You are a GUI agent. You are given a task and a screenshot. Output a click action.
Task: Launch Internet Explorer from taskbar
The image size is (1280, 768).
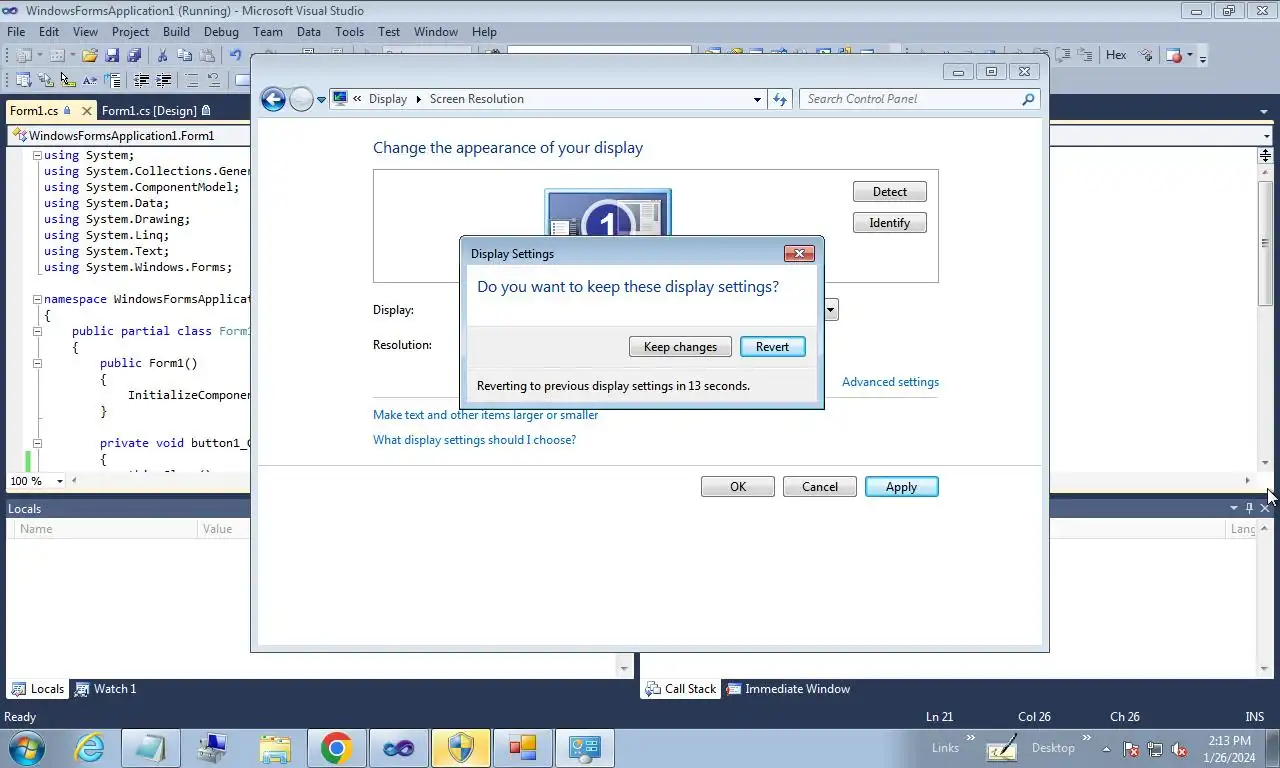coord(90,748)
